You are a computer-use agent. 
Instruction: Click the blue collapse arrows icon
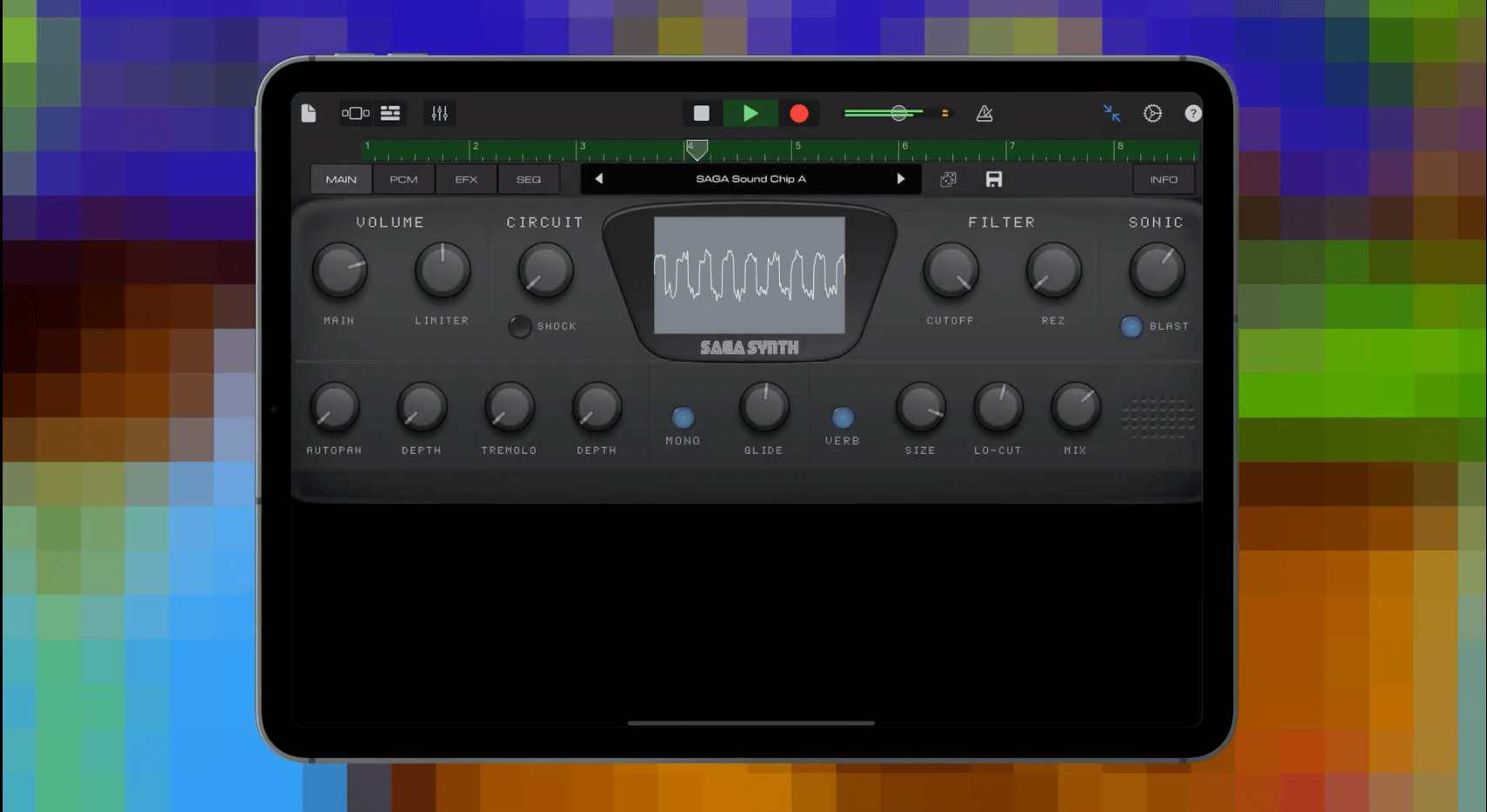1111,113
